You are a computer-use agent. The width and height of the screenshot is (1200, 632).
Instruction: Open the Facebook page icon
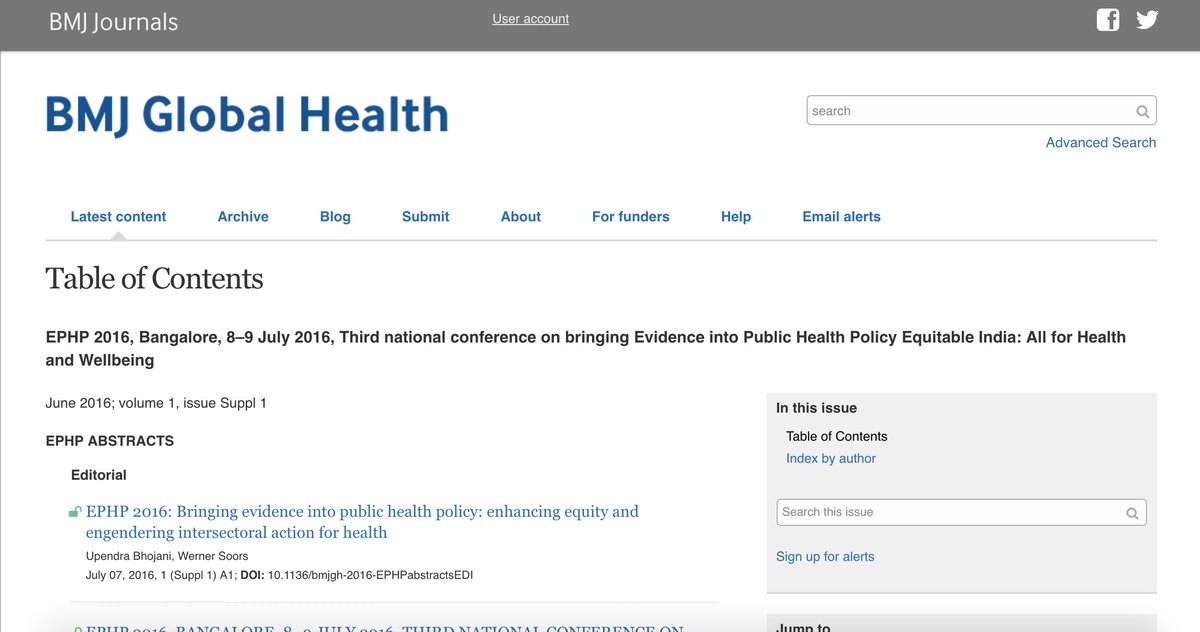coord(1108,19)
